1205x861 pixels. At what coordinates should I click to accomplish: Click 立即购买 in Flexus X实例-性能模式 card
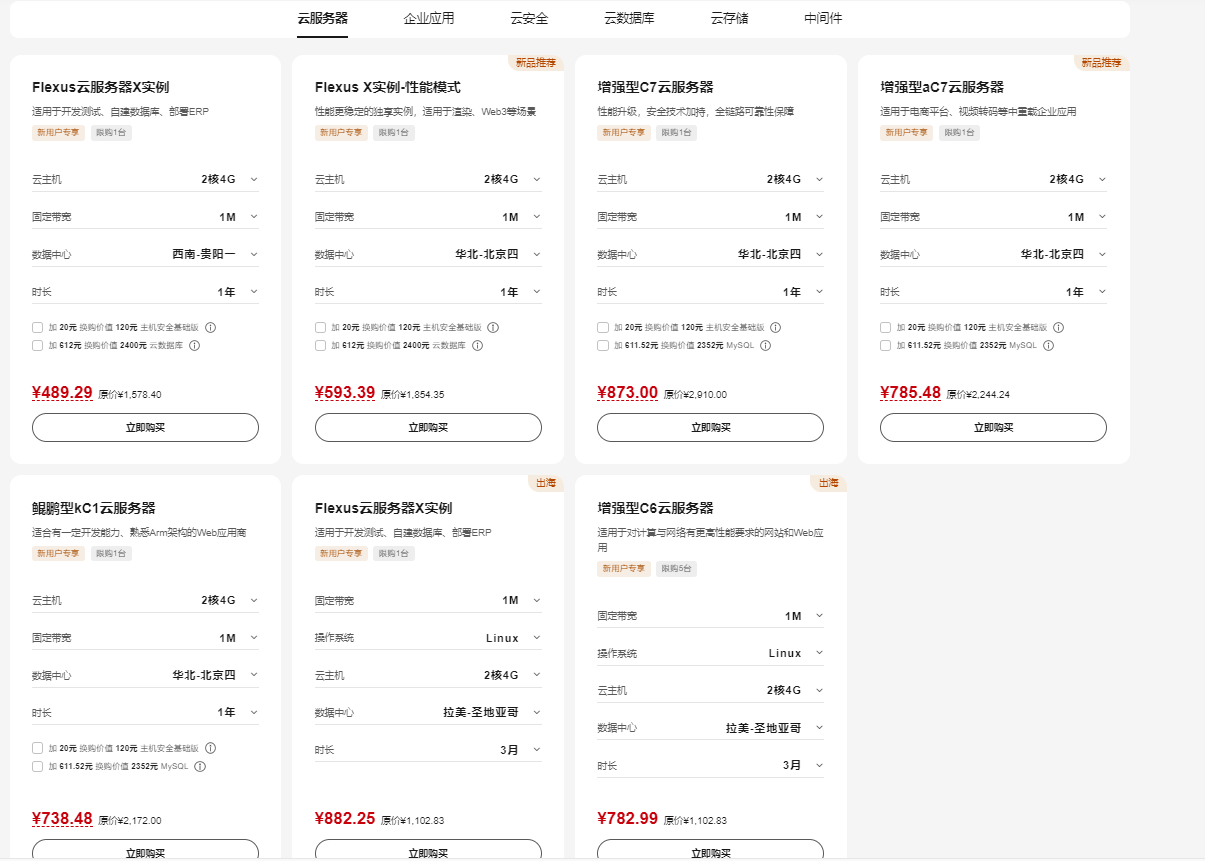coord(428,427)
